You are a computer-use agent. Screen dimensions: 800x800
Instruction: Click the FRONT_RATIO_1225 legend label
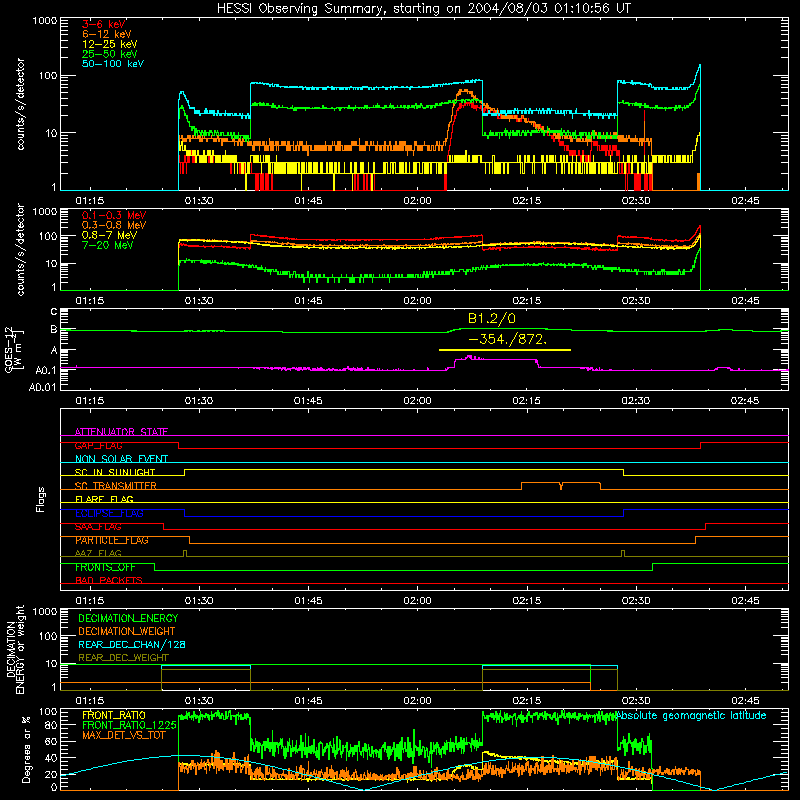pos(129,725)
